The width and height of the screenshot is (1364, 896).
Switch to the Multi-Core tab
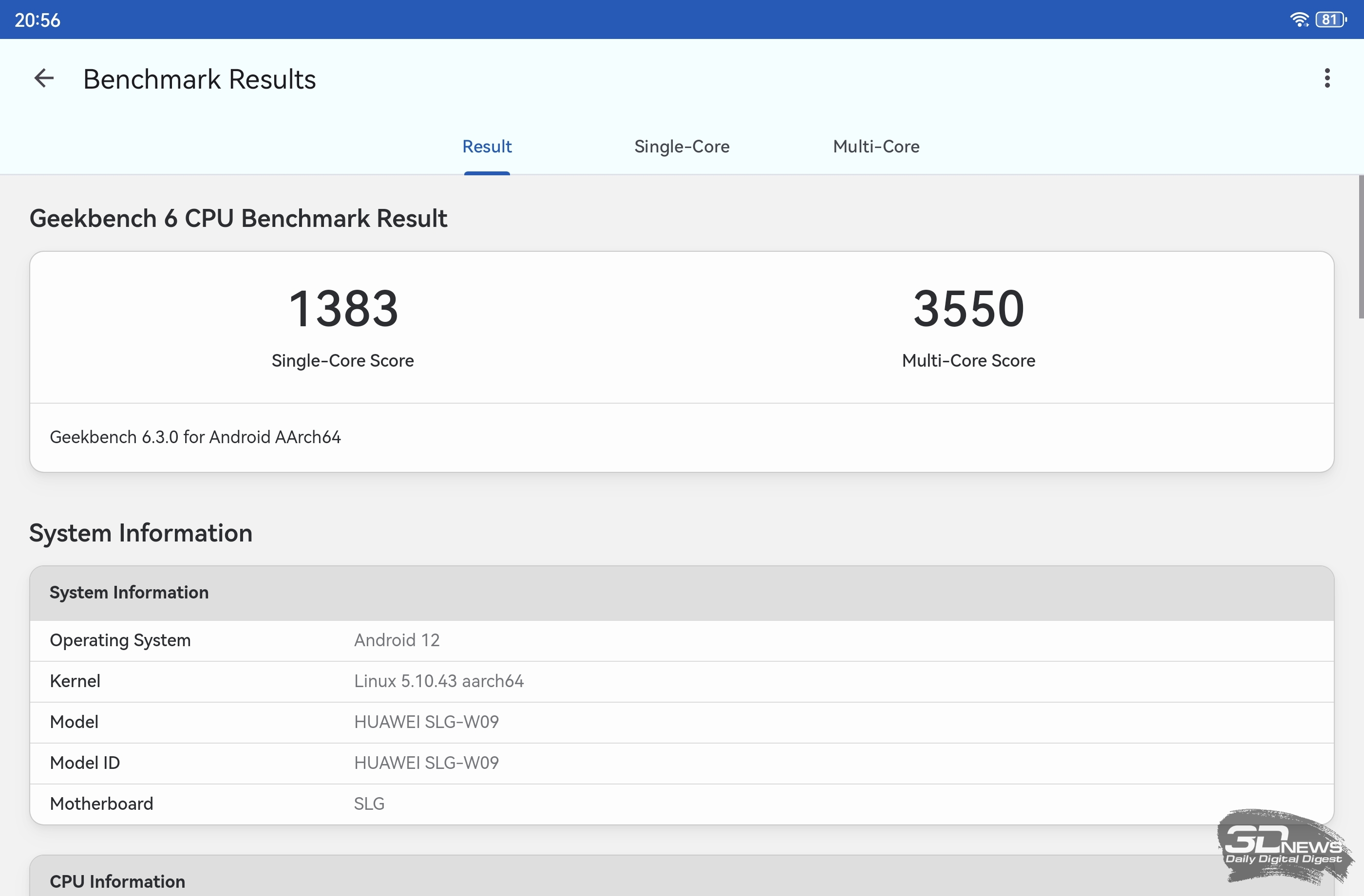[x=876, y=147]
